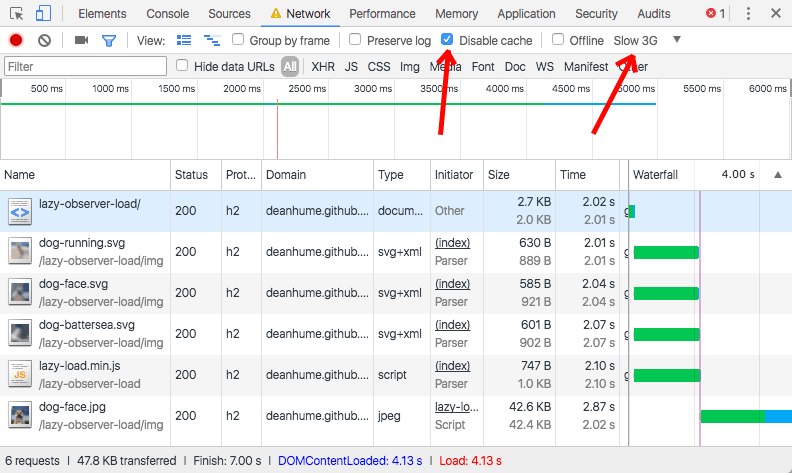Filter requests by Doc
The width and height of the screenshot is (792, 473).
click(x=515, y=67)
